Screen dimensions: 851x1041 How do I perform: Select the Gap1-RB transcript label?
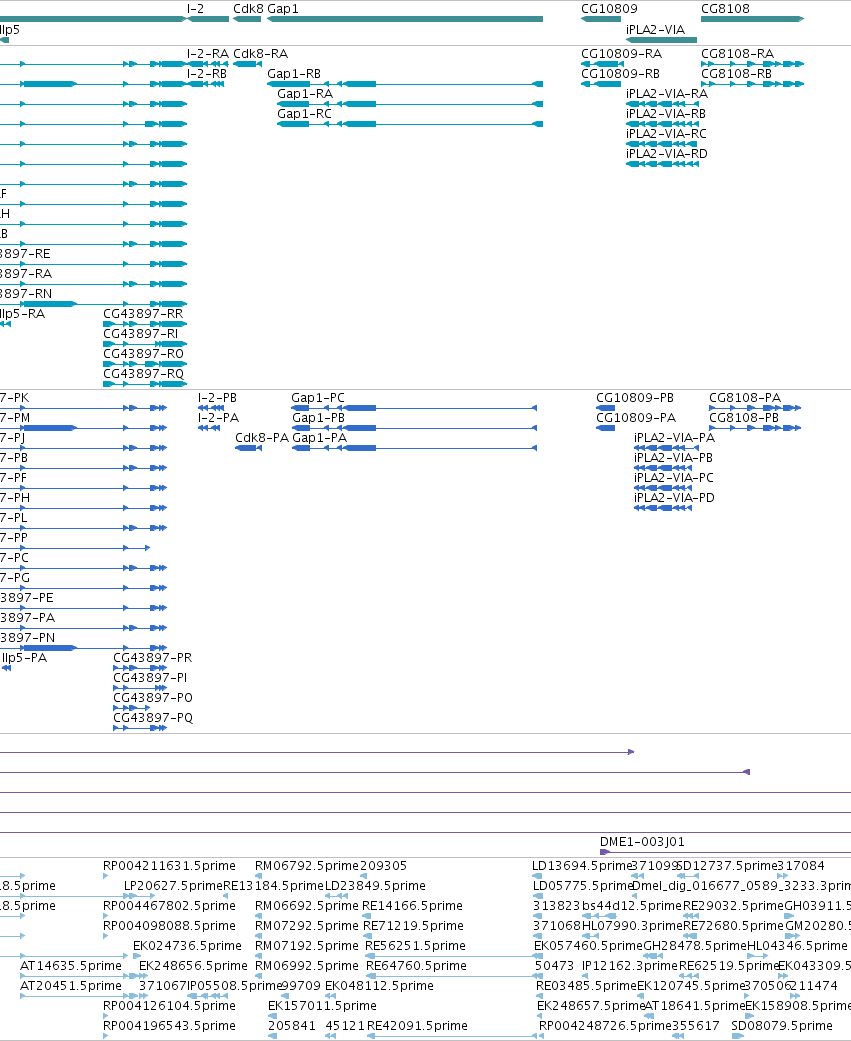pos(294,74)
